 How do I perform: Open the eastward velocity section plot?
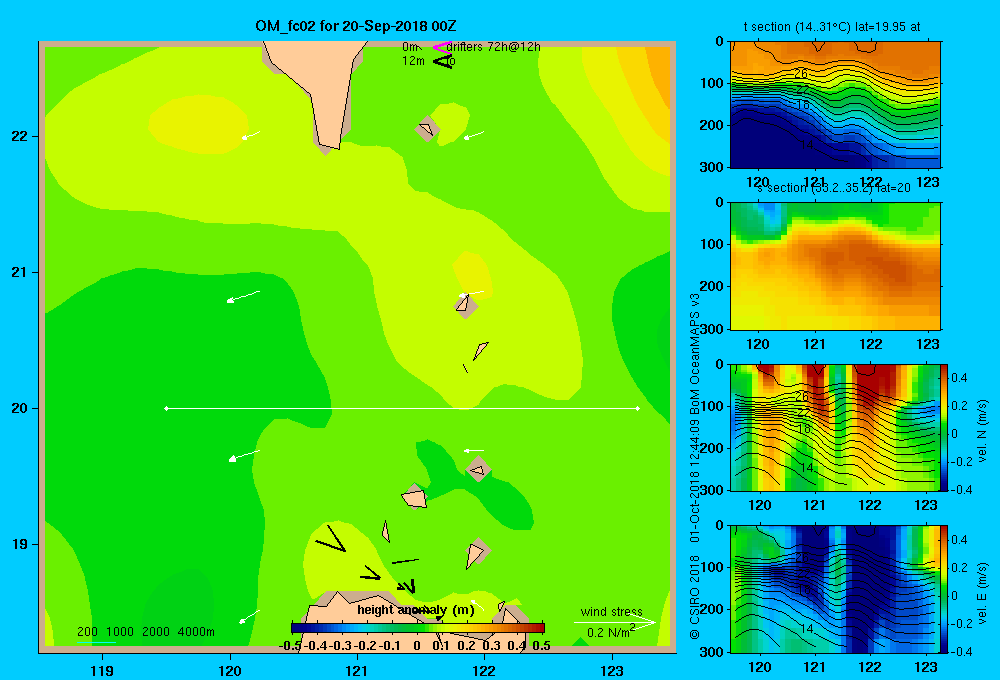pyautogui.click(x=835, y=589)
